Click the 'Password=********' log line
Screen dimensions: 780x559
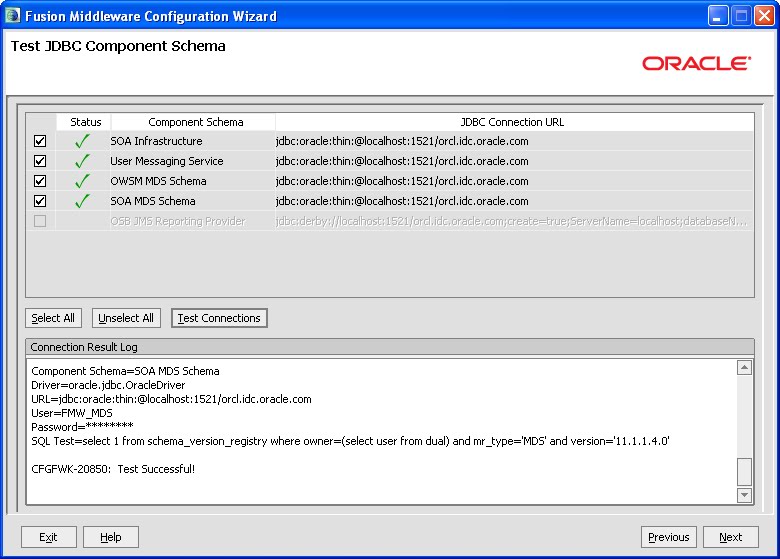coord(82,427)
